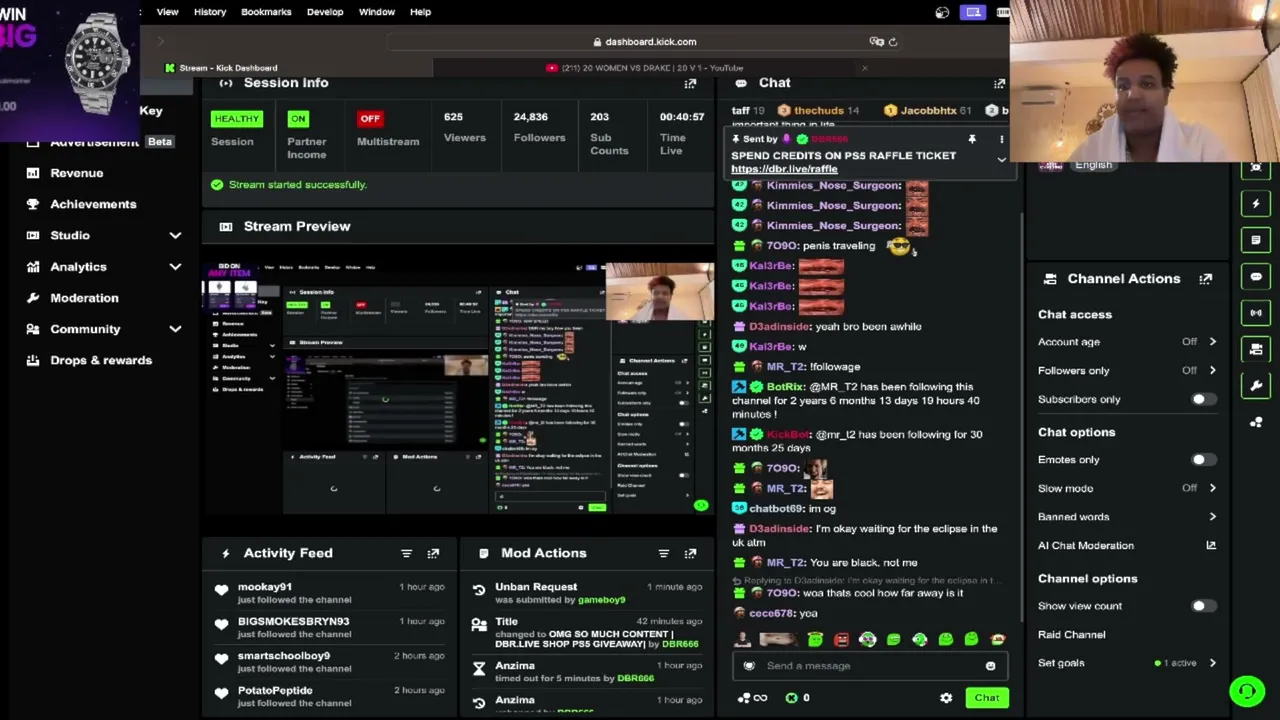Open Followers only setting chevron
Viewport: 1280px width, 720px height.
click(x=1212, y=371)
